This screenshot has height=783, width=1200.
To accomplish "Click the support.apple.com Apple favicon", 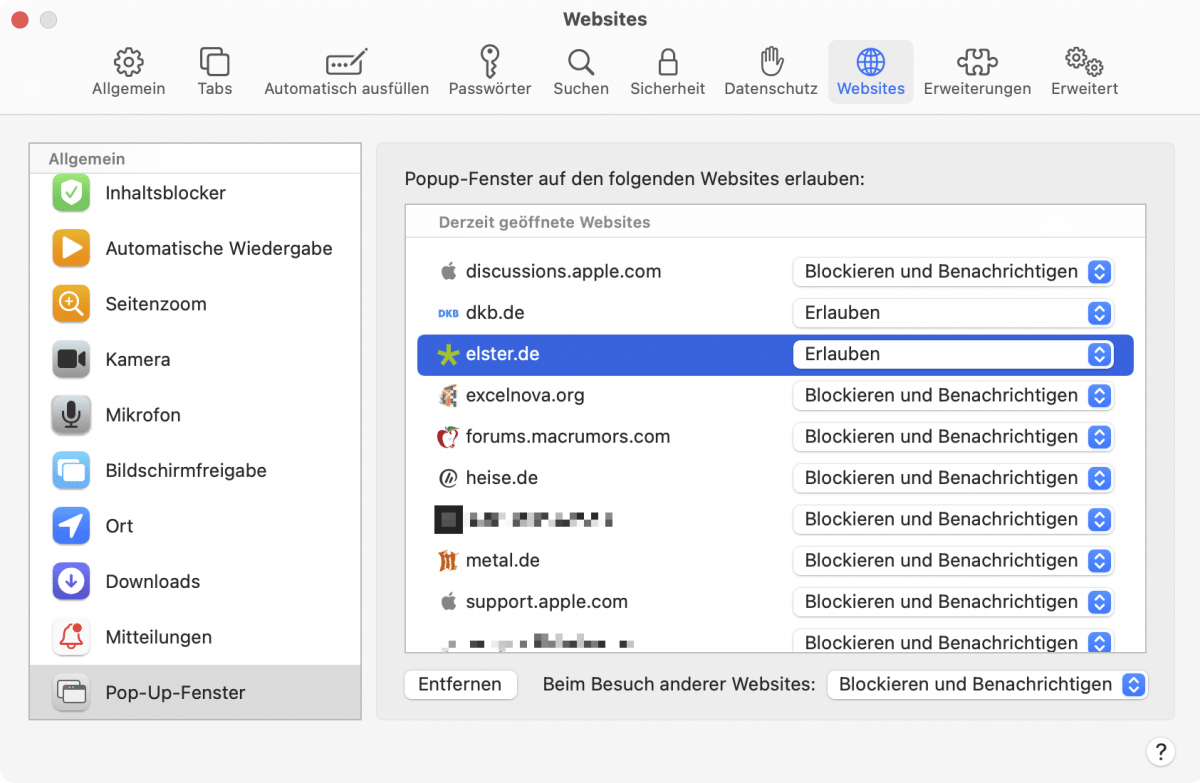I will (448, 602).
